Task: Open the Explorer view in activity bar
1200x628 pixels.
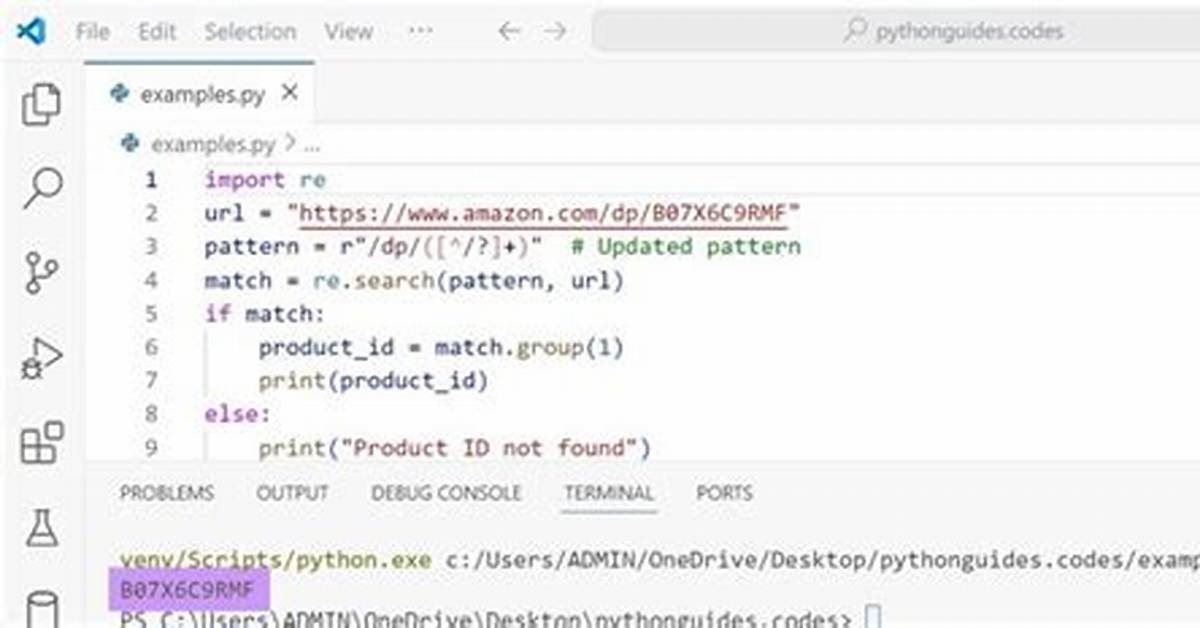Action: tap(41, 104)
